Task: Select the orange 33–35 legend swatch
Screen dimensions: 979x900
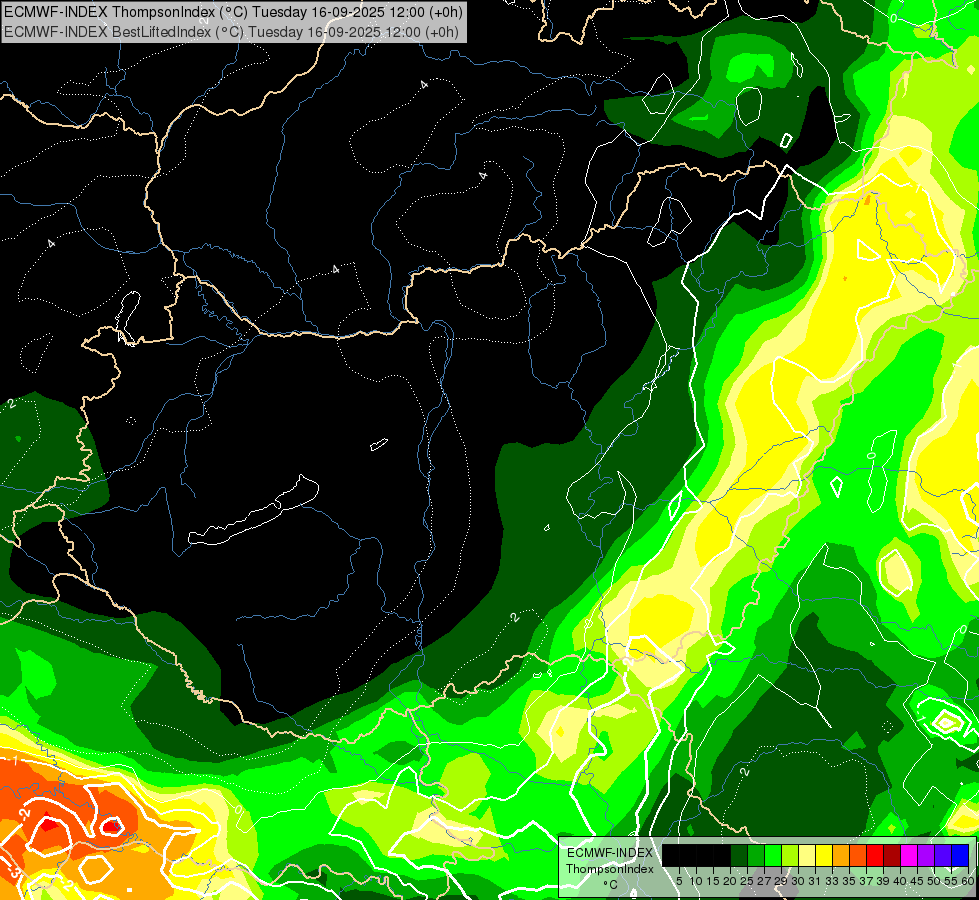Action: [x=841, y=855]
